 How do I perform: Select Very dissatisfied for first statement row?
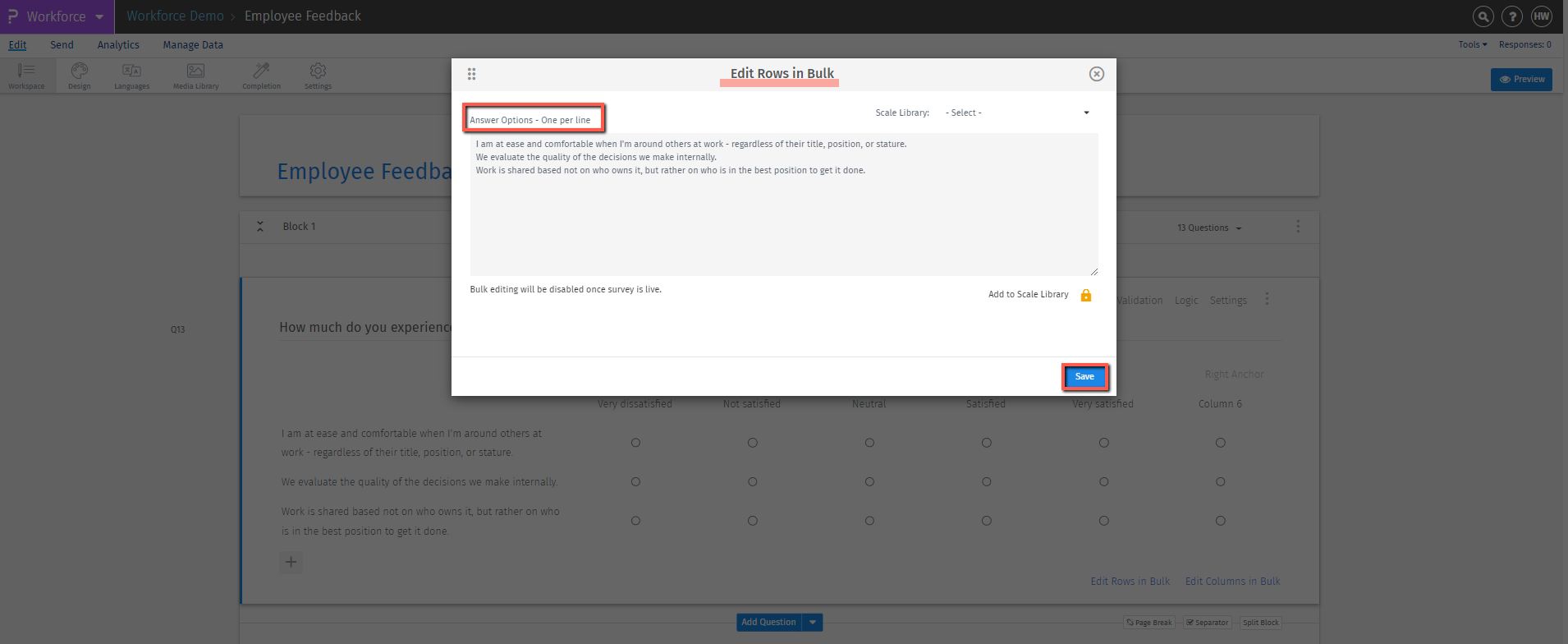[635, 443]
